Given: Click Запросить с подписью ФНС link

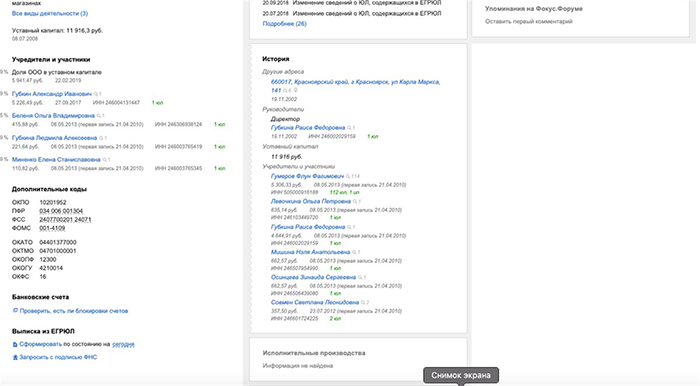Looking at the screenshot, I should [58, 357].
